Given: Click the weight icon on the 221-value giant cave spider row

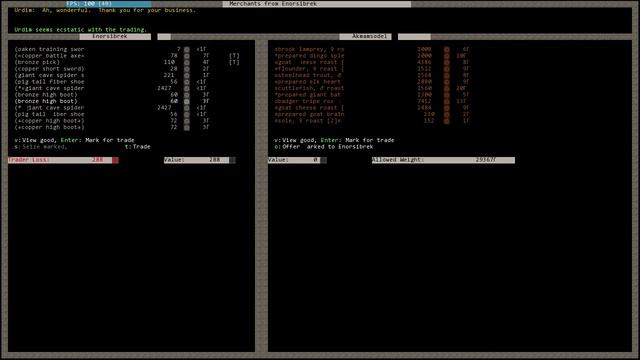Looking at the screenshot, I should pyautogui.click(x=187, y=76).
